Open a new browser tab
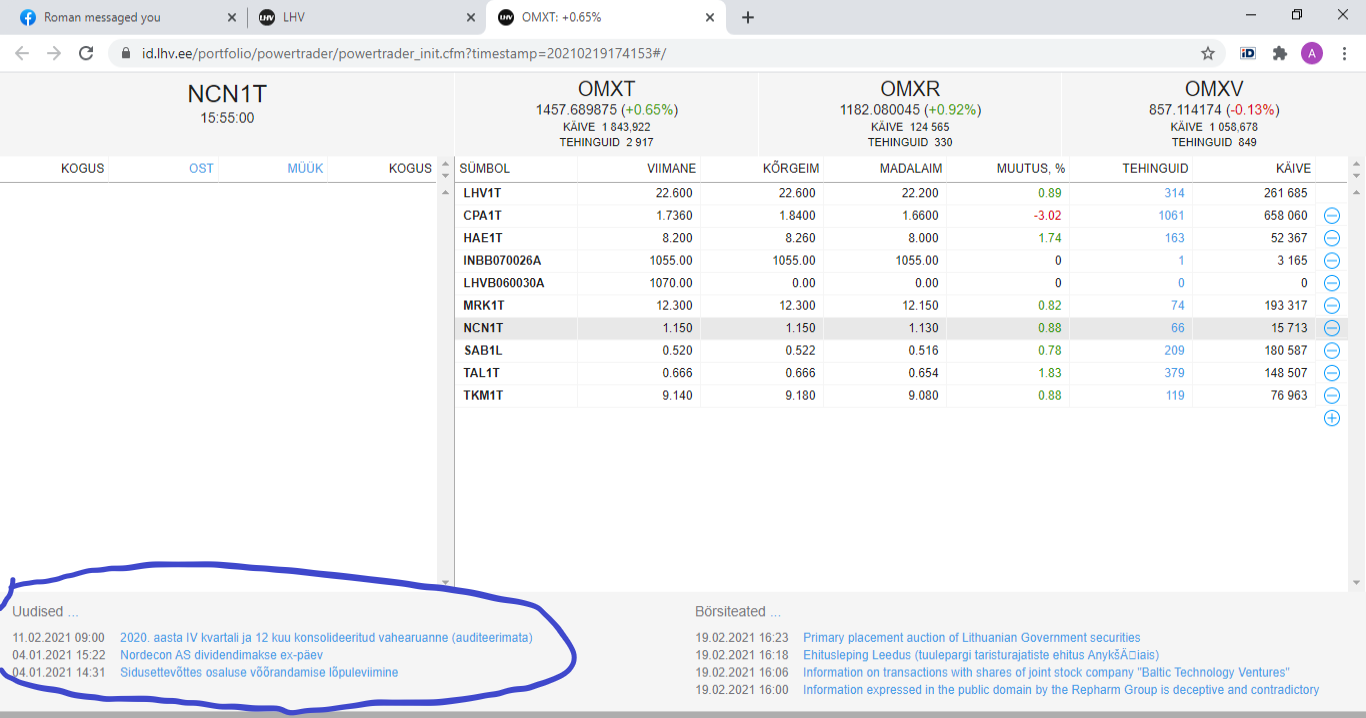The width and height of the screenshot is (1366, 718). click(748, 17)
